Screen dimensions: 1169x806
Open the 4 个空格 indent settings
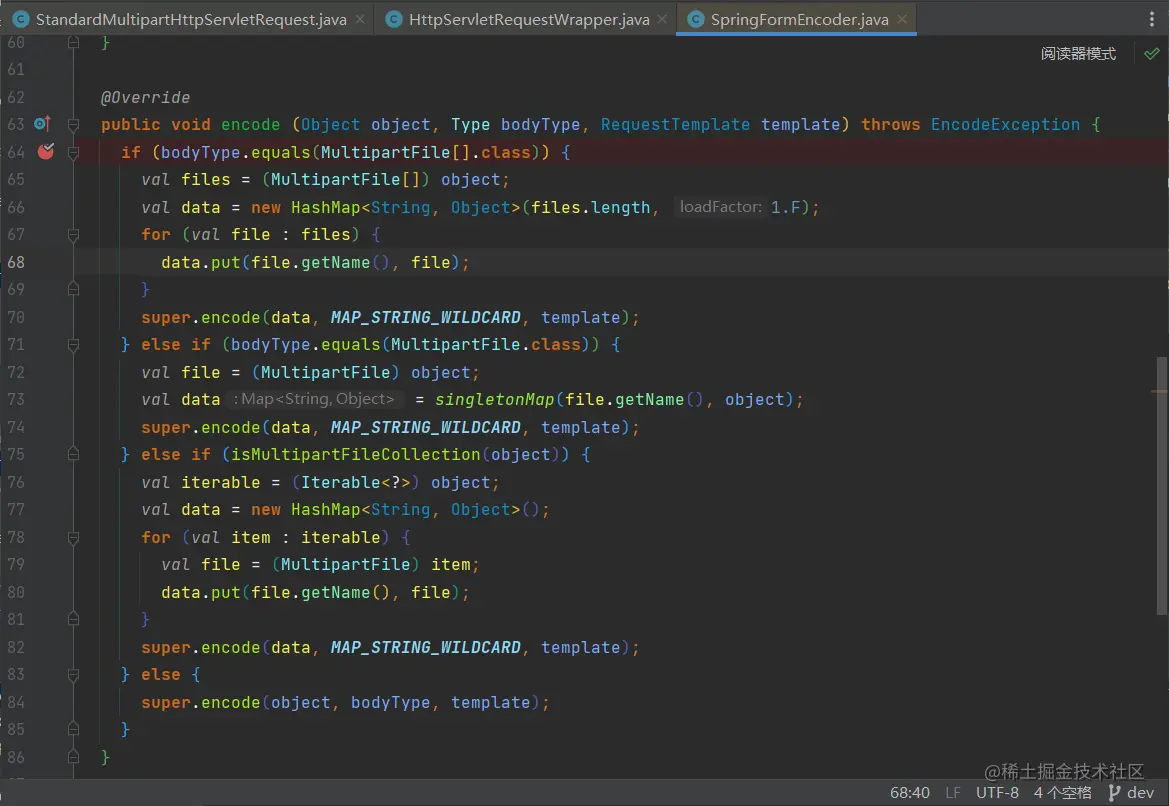pyautogui.click(x=1062, y=793)
